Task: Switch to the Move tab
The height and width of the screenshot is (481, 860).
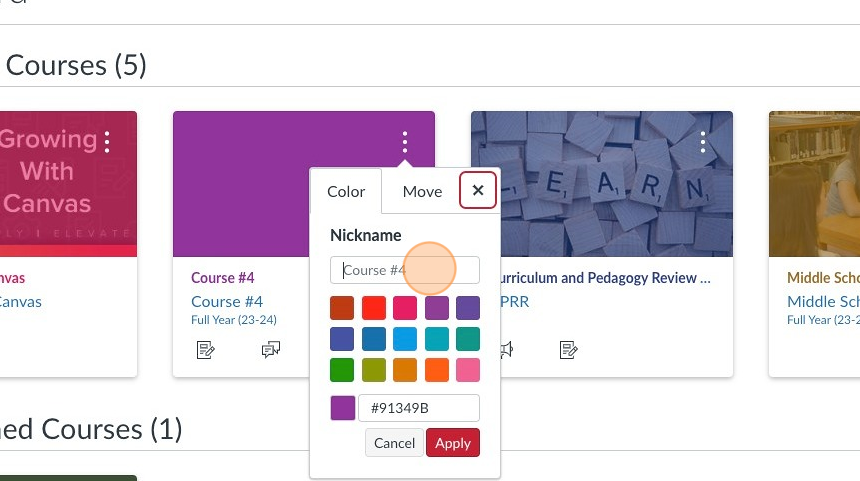Action: (x=422, y=192)
